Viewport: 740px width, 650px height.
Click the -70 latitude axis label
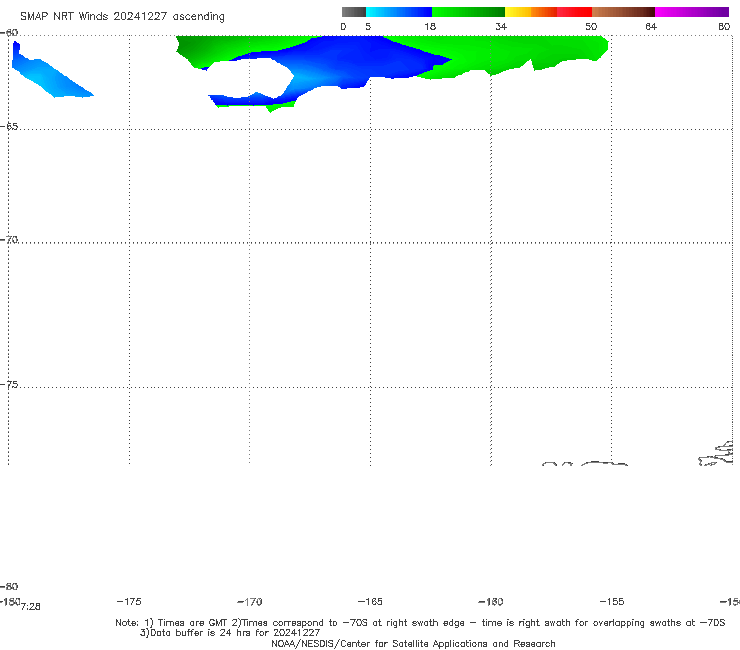coord(9,240)
